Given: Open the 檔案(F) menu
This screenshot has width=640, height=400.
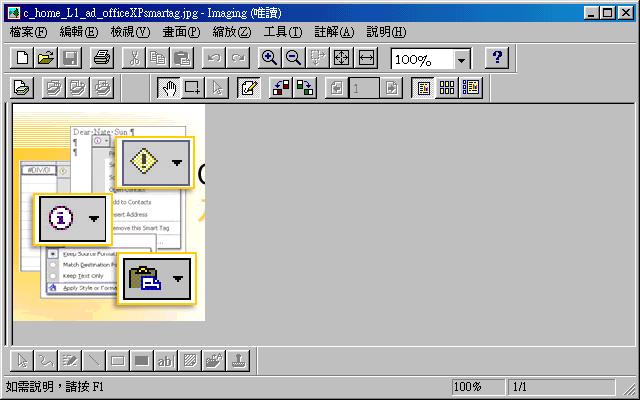Looking at the screenshot, I should pyautogui.click(x=28, y=32).
